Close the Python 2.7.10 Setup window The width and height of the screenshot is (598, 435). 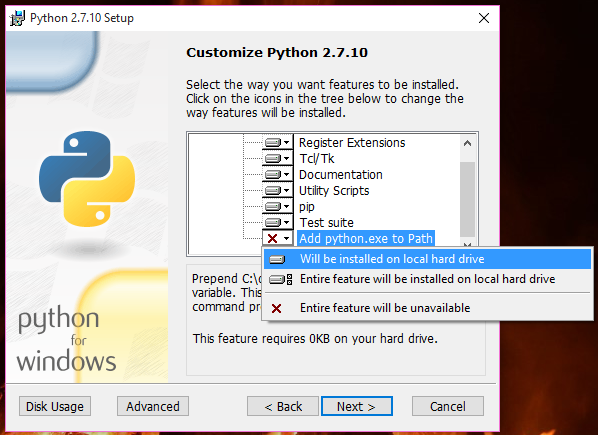coord(484,18)
